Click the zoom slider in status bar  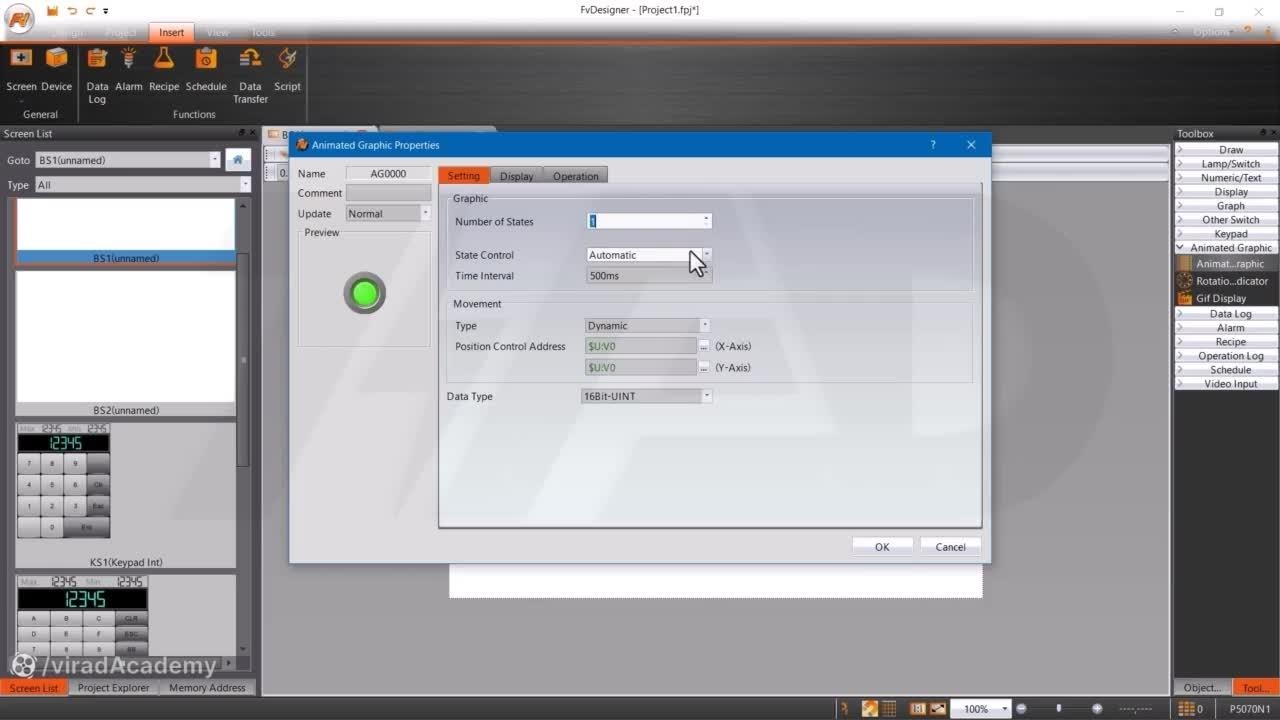[1059, 709]
